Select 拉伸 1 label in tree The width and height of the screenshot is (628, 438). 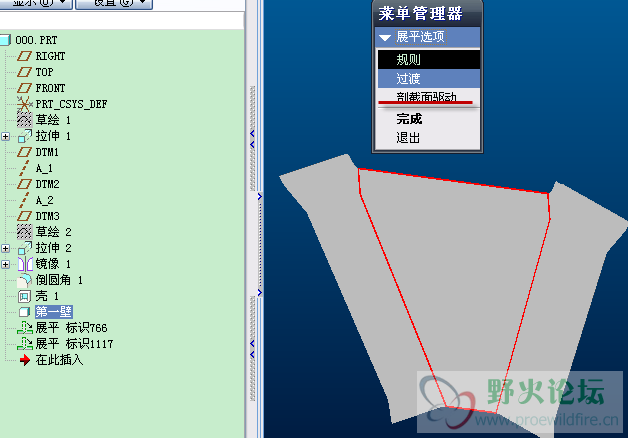tap(53, 136)
